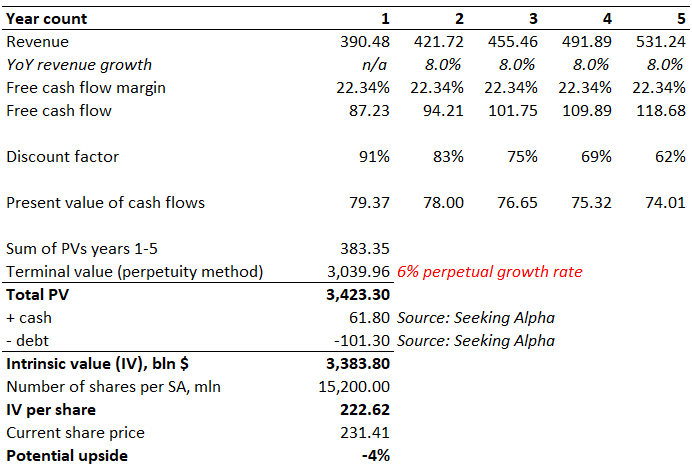Select Year 5 discount factor 62%
Image resolution: width=692 pixels, height=467 pixels.
670,157
